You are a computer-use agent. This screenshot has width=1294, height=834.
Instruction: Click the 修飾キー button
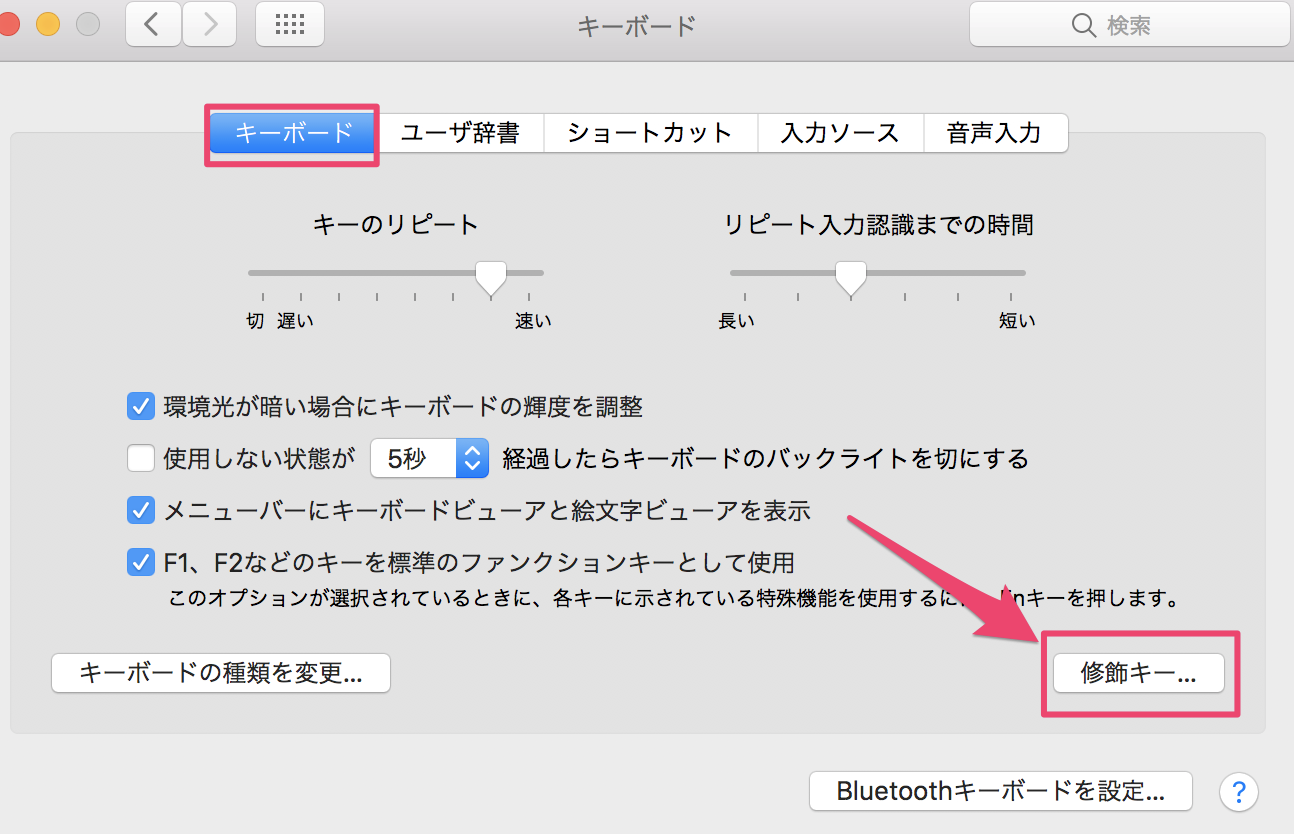point(1138,673)
